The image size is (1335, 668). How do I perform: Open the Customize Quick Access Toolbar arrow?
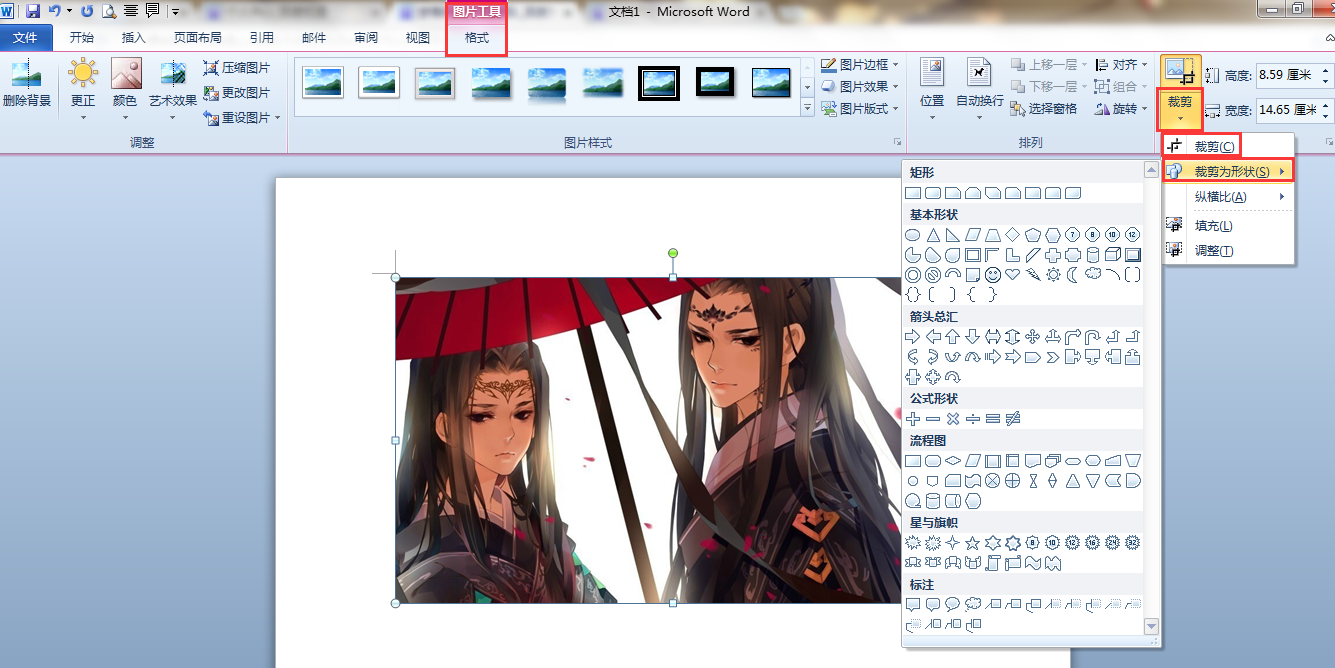[175, 12]
